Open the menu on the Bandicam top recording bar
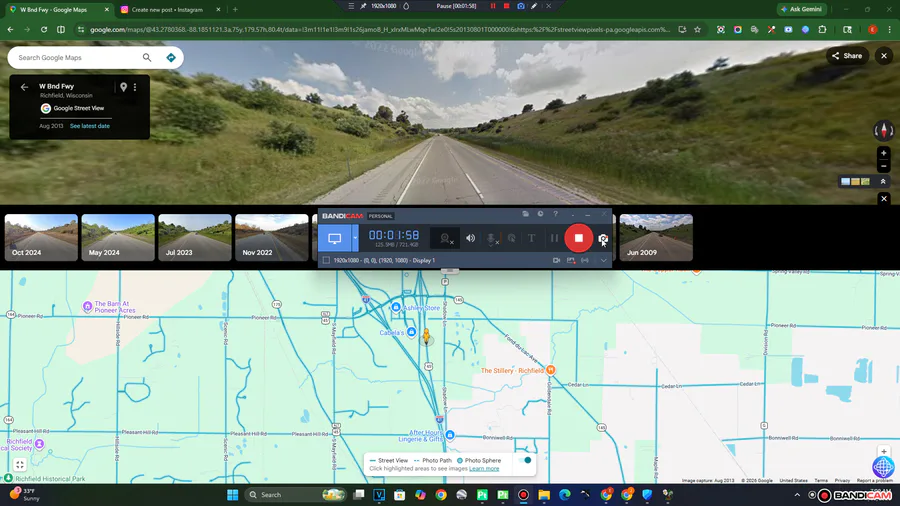This screenshot has width=900, height=506. [x=351, y=6]
